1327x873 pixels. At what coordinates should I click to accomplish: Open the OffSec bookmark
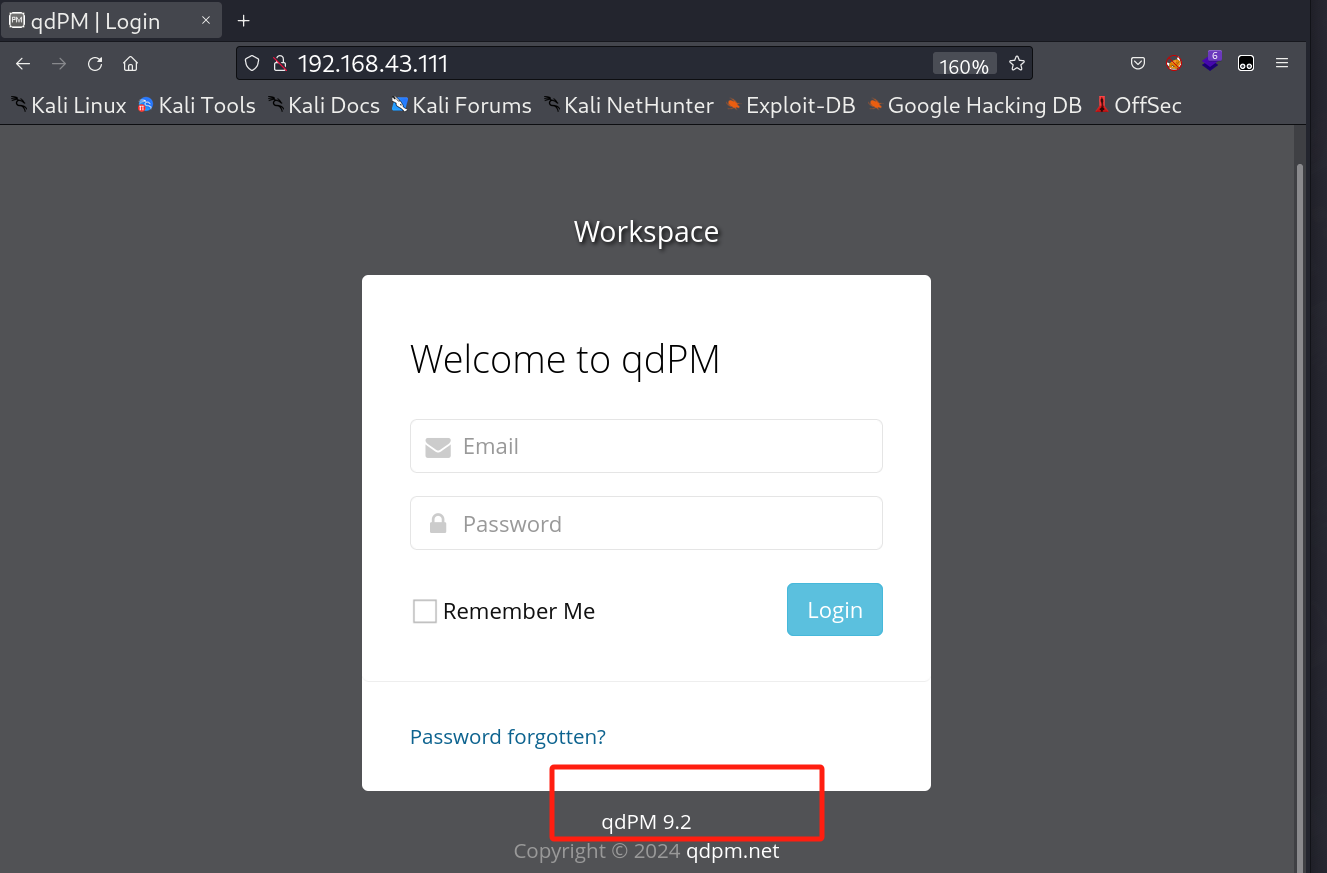point(1138,105)
